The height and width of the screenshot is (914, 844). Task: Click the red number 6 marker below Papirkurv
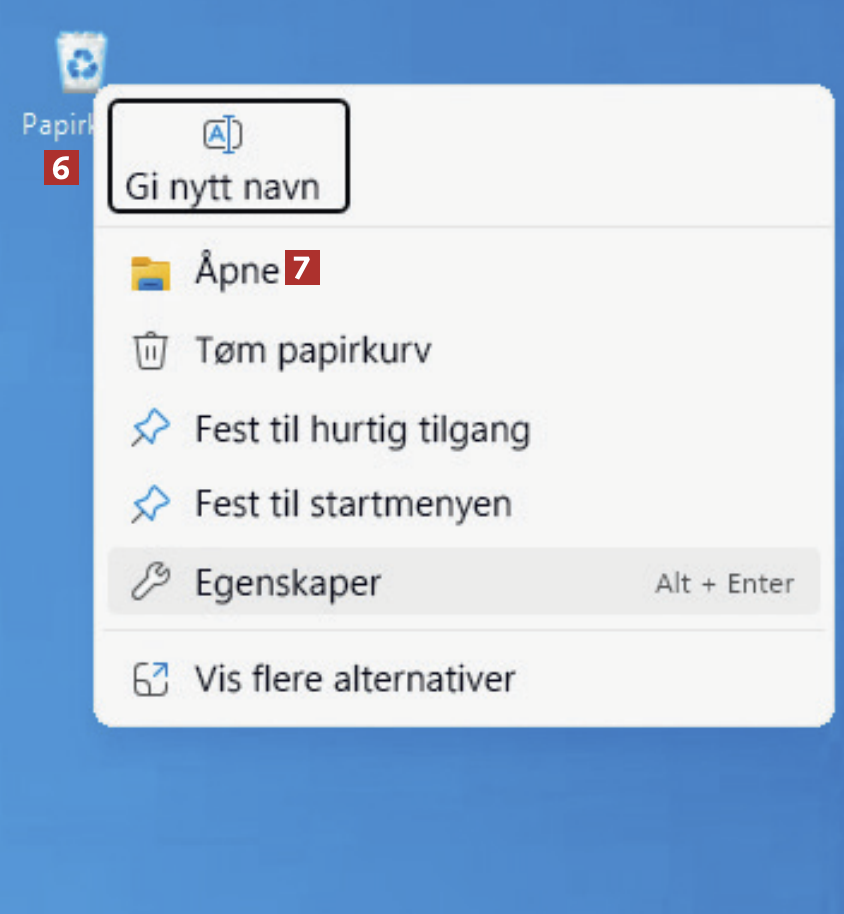click(x=61, y=168)
